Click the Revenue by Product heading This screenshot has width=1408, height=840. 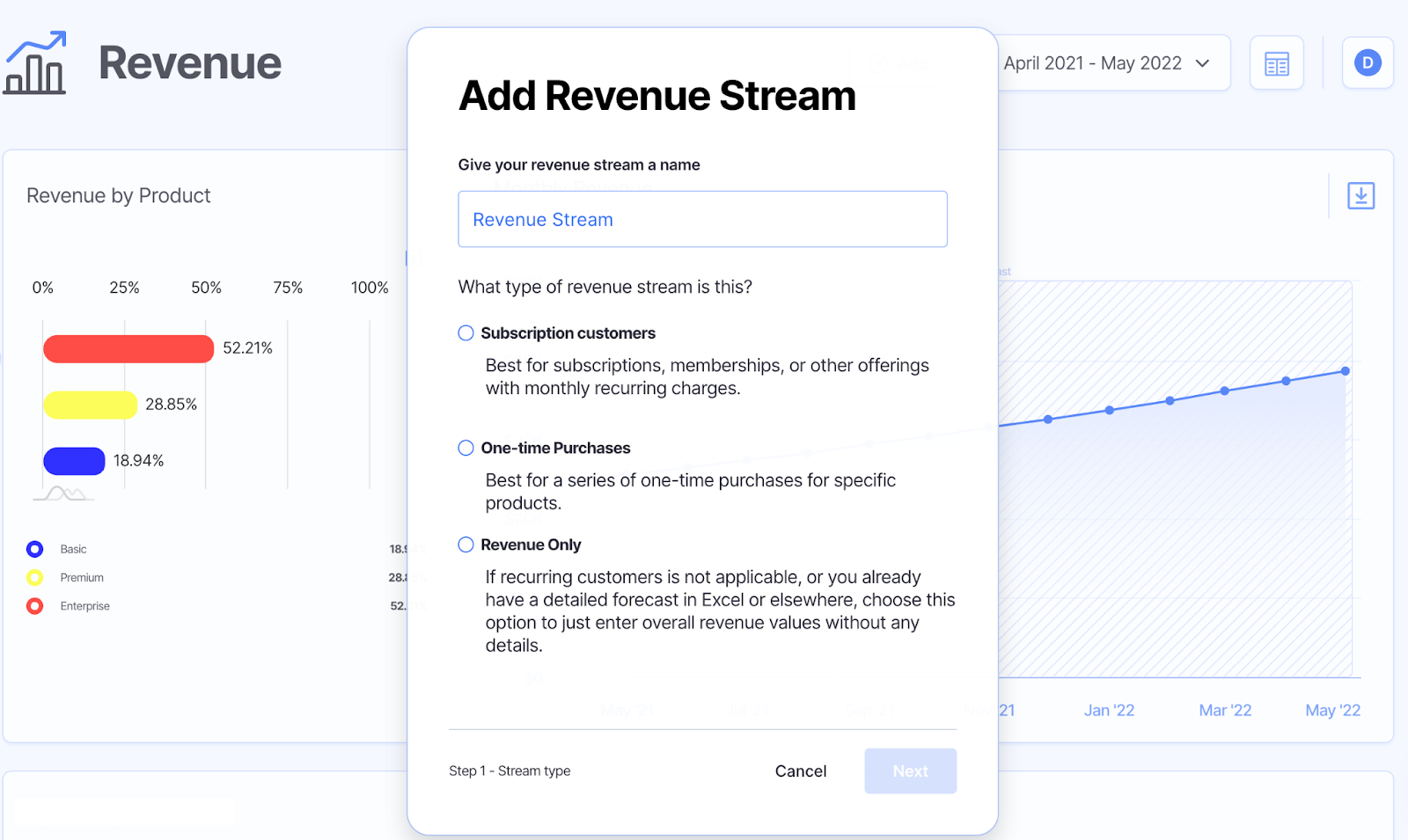[x=119, y=195]
